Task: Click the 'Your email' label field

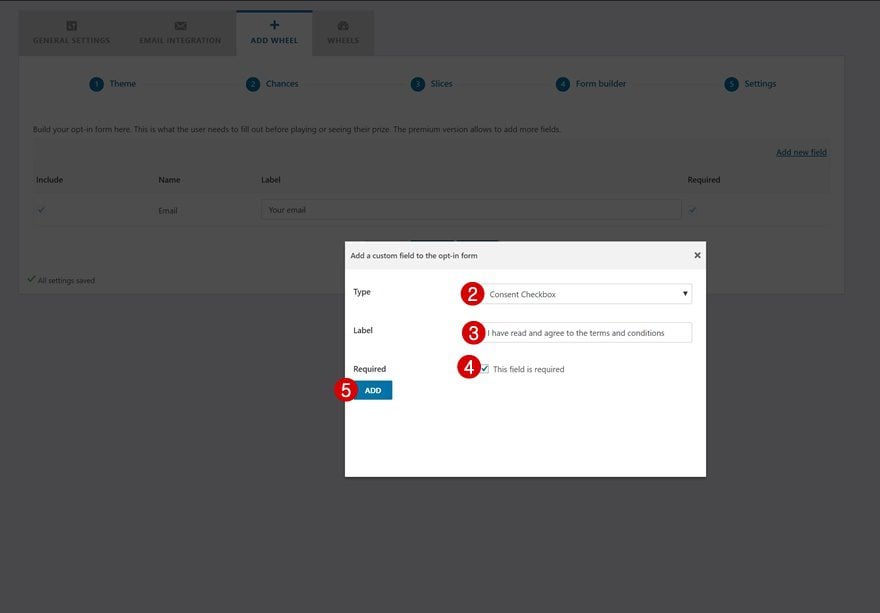Action: pyautogui.click(x=471, y=210)
